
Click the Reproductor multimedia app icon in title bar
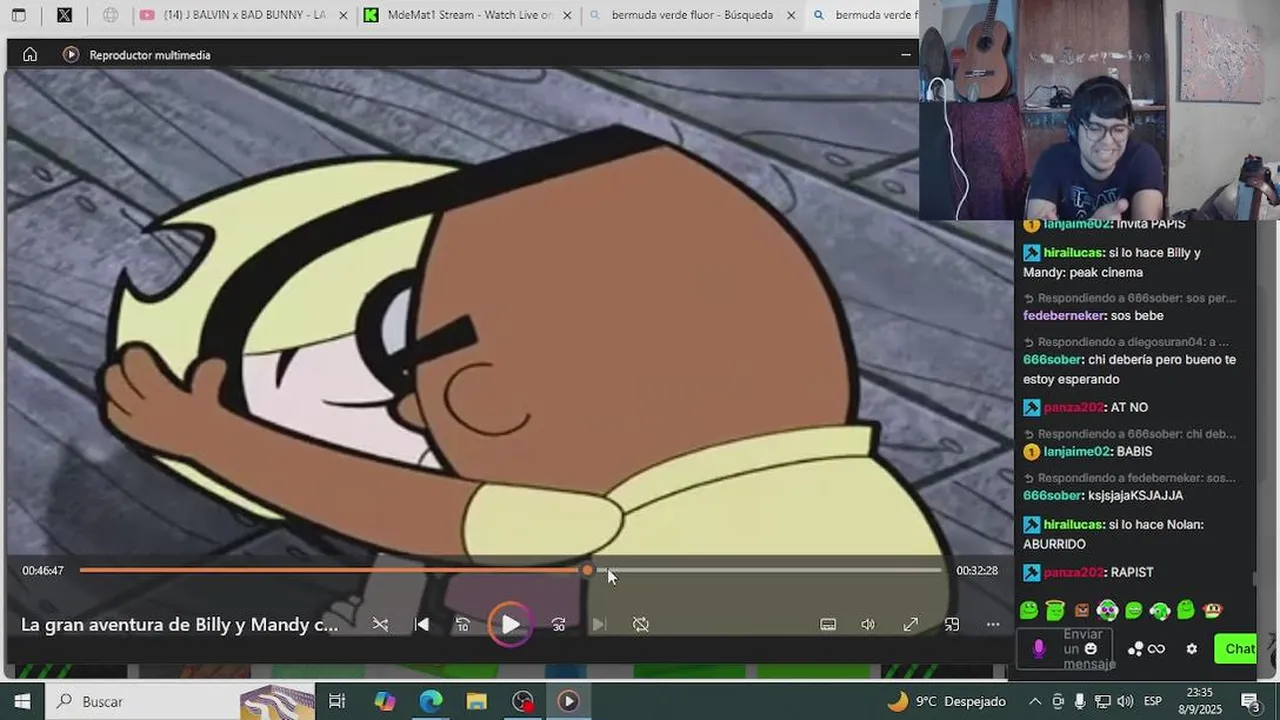click(71, 54)
